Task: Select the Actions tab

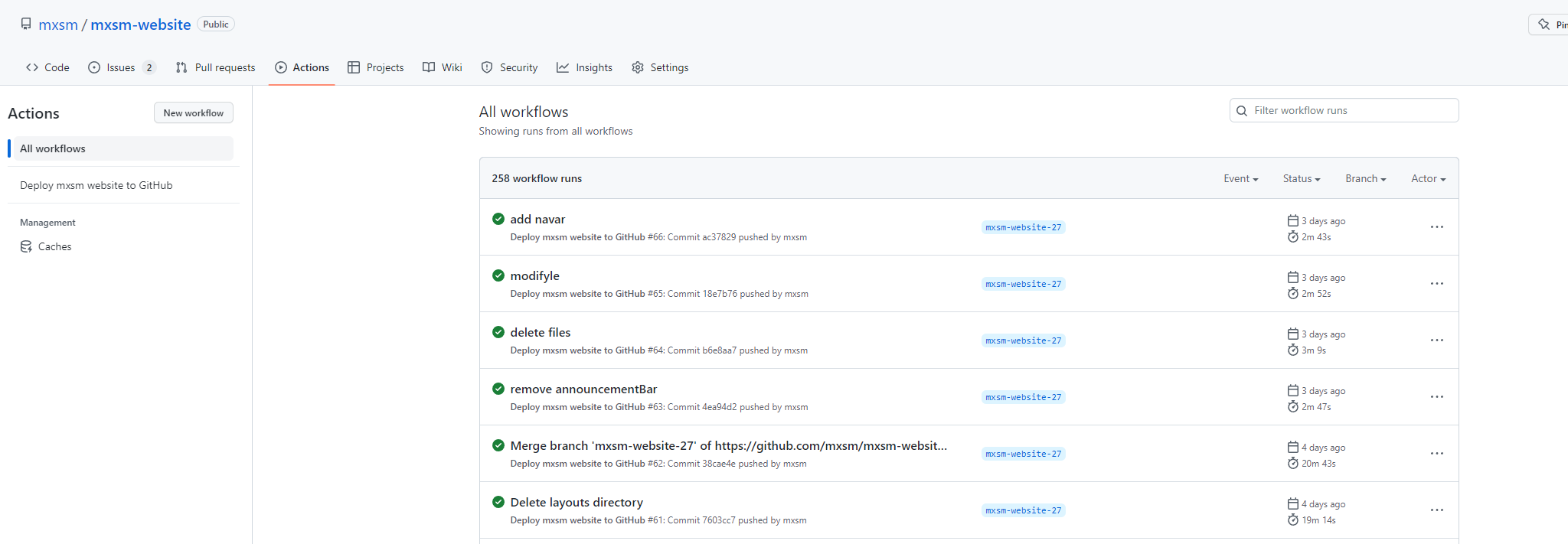Action: (x=302, y=67)
